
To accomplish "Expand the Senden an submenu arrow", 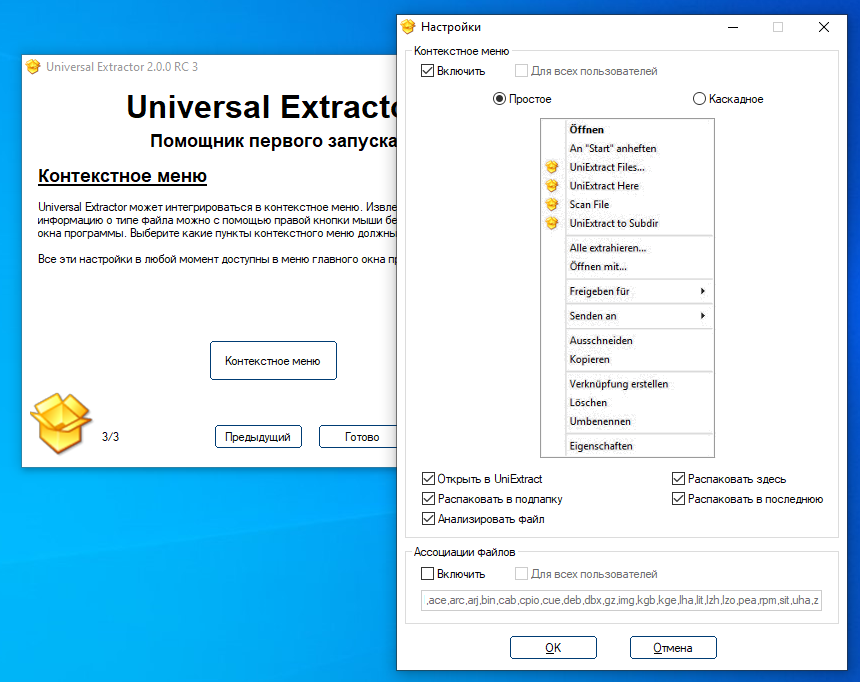I will [703, 315].
